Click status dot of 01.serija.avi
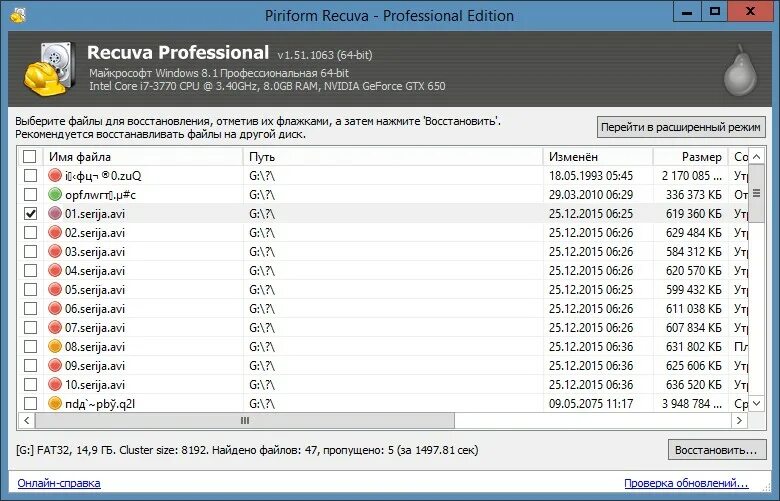The image size is (780, 501). tap(55, 213)
